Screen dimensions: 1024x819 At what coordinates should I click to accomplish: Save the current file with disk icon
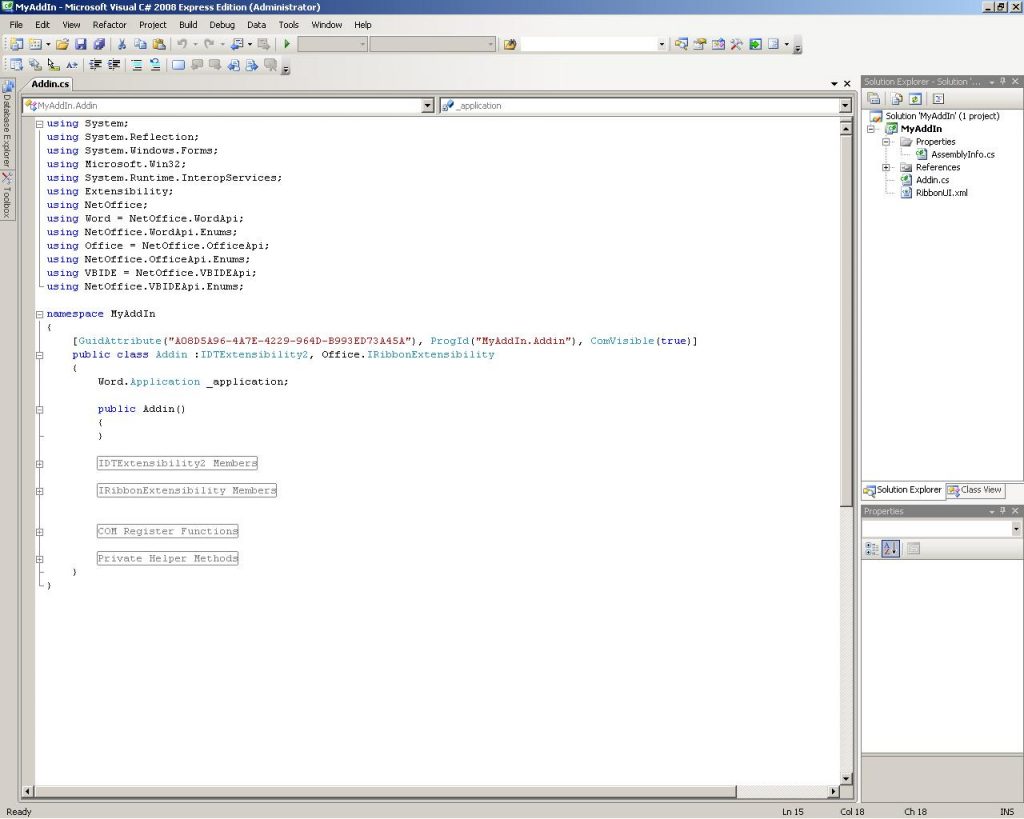pos(81,44)
